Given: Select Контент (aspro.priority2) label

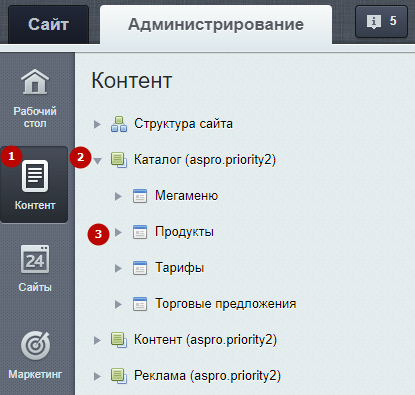Looking at the screenshot, I should pos(205,340).
